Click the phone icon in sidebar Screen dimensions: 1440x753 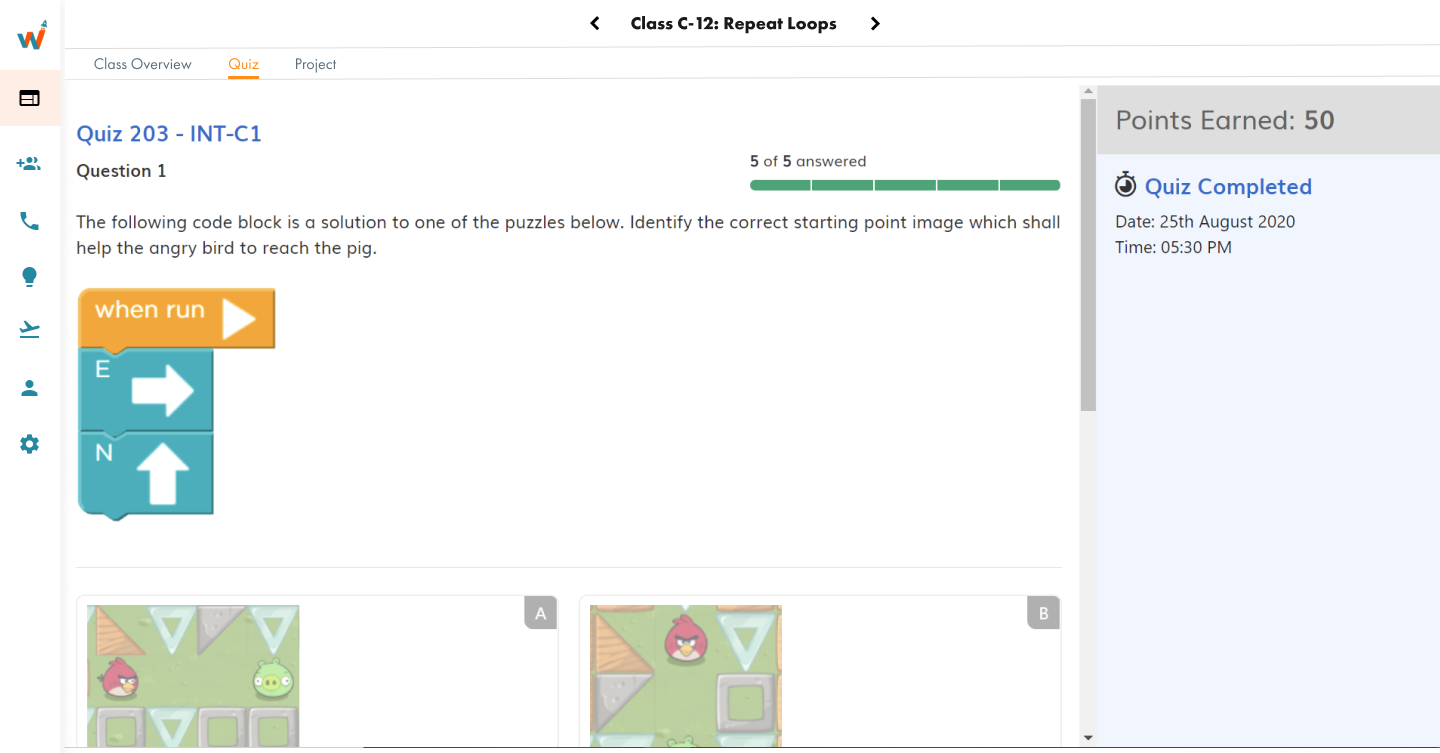click(30, 221)
